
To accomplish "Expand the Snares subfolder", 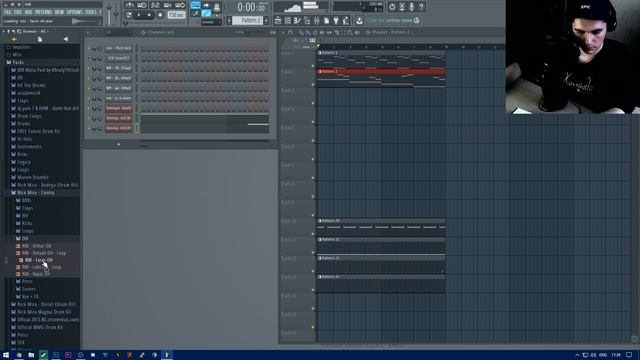I will click(28, 289).
